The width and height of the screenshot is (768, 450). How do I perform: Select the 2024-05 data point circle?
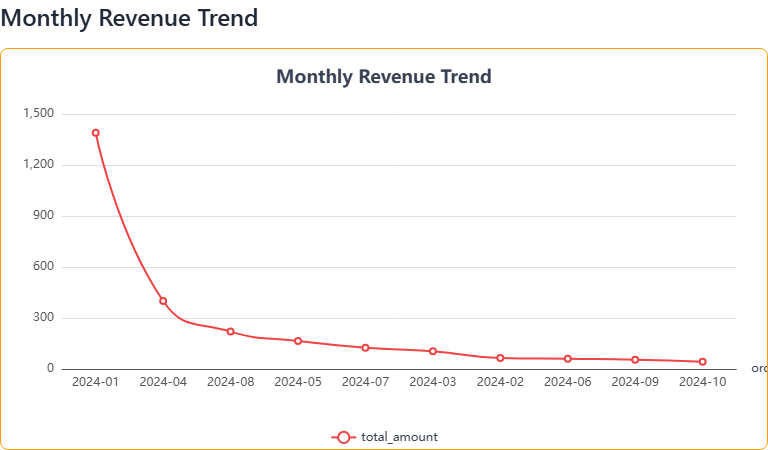click(x=298, y=341)
